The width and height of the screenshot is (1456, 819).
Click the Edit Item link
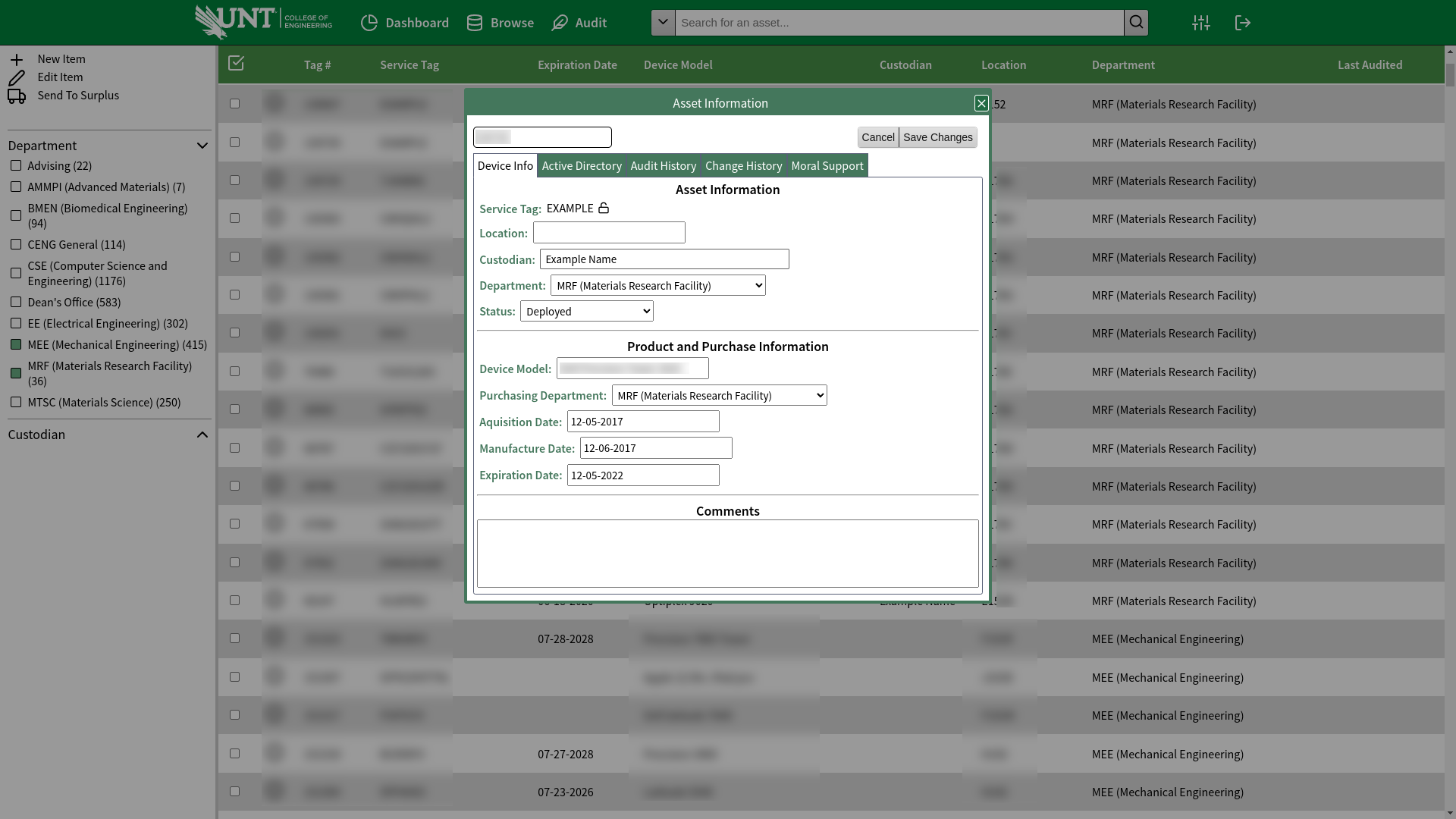60,77
